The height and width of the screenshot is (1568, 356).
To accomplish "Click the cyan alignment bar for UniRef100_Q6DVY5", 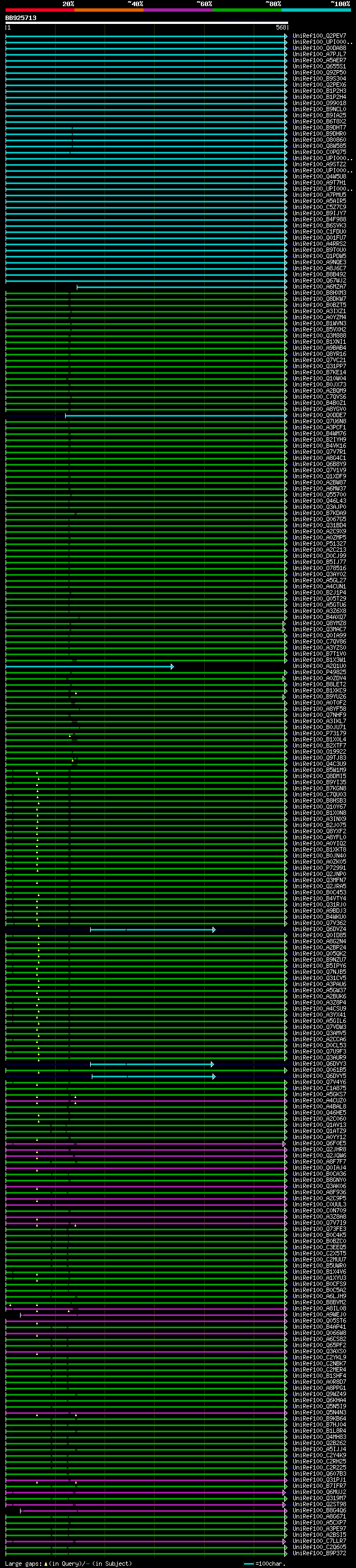I will 154,1077.
